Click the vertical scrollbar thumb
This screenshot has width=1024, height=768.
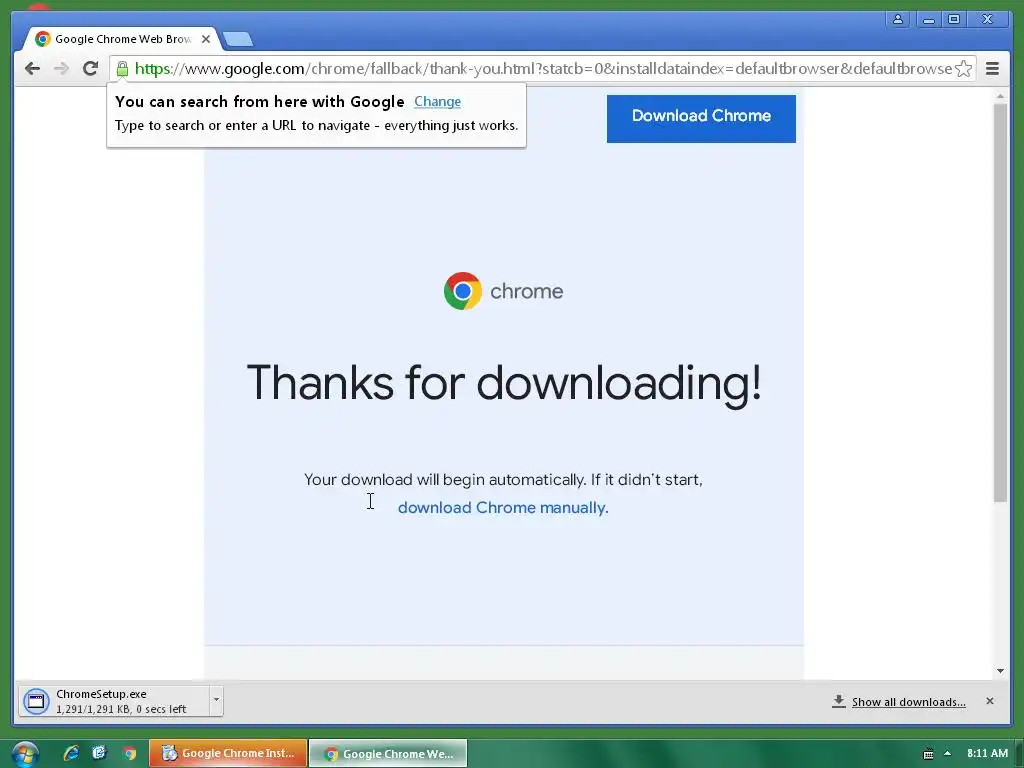pos(1000,302)
